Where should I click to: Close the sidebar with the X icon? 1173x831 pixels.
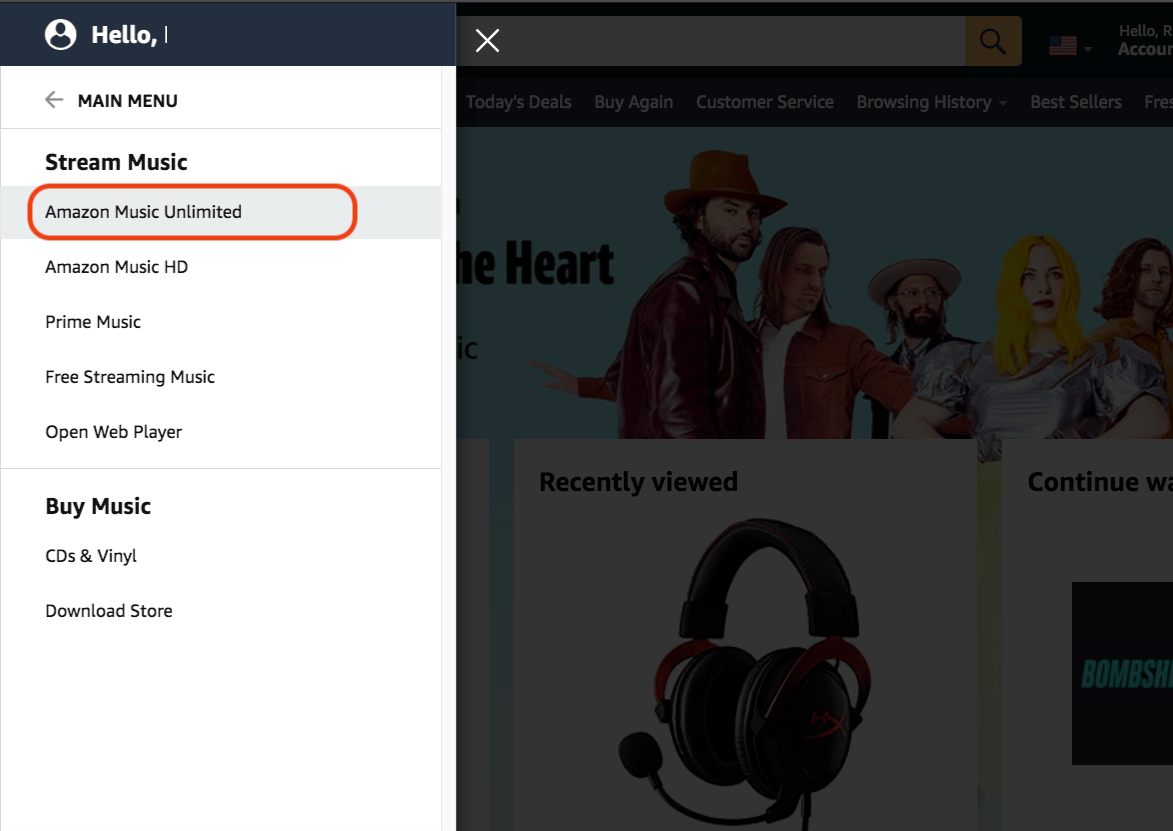pos(487,41)
